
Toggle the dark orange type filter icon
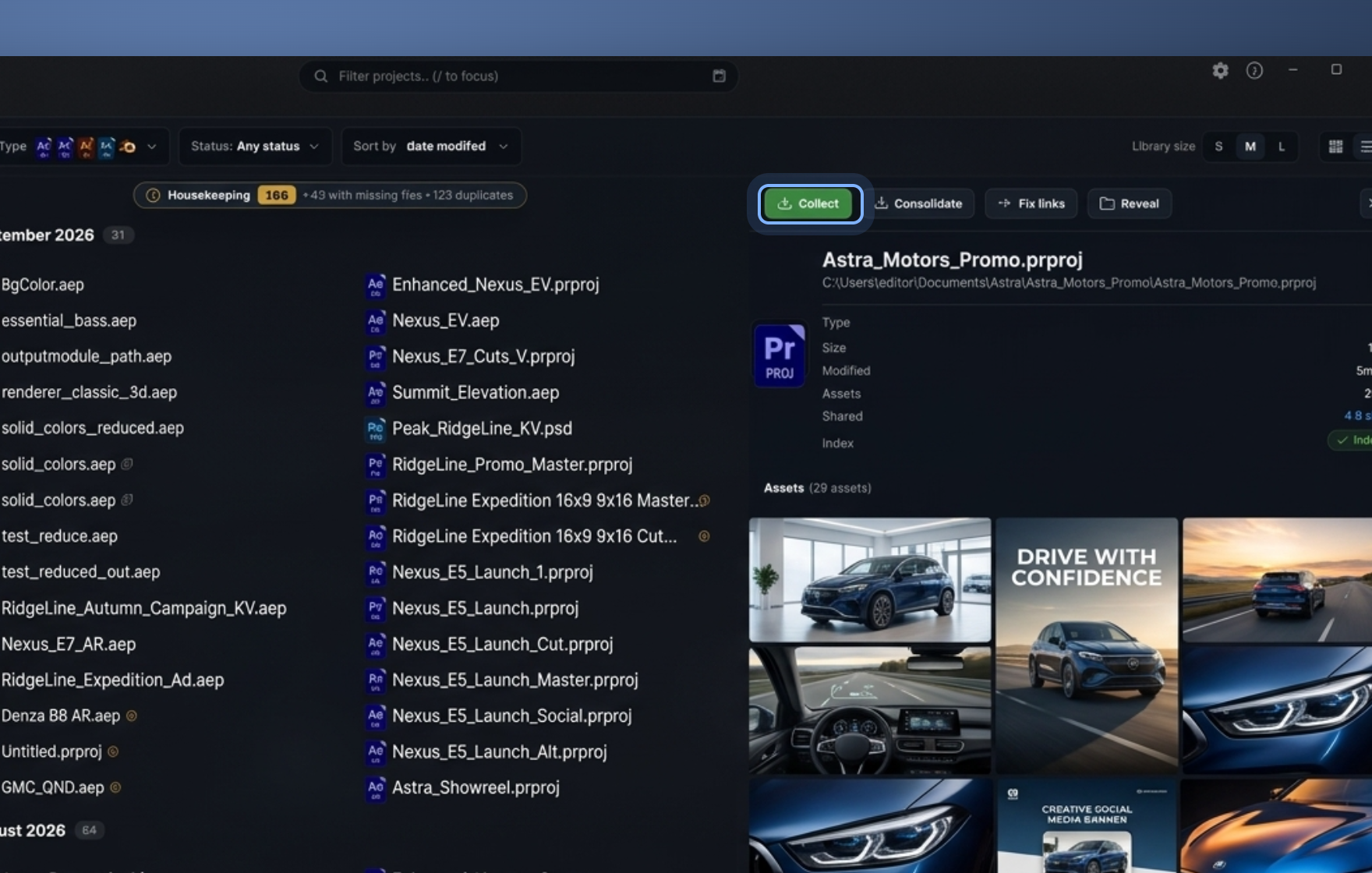coord(86,147)
